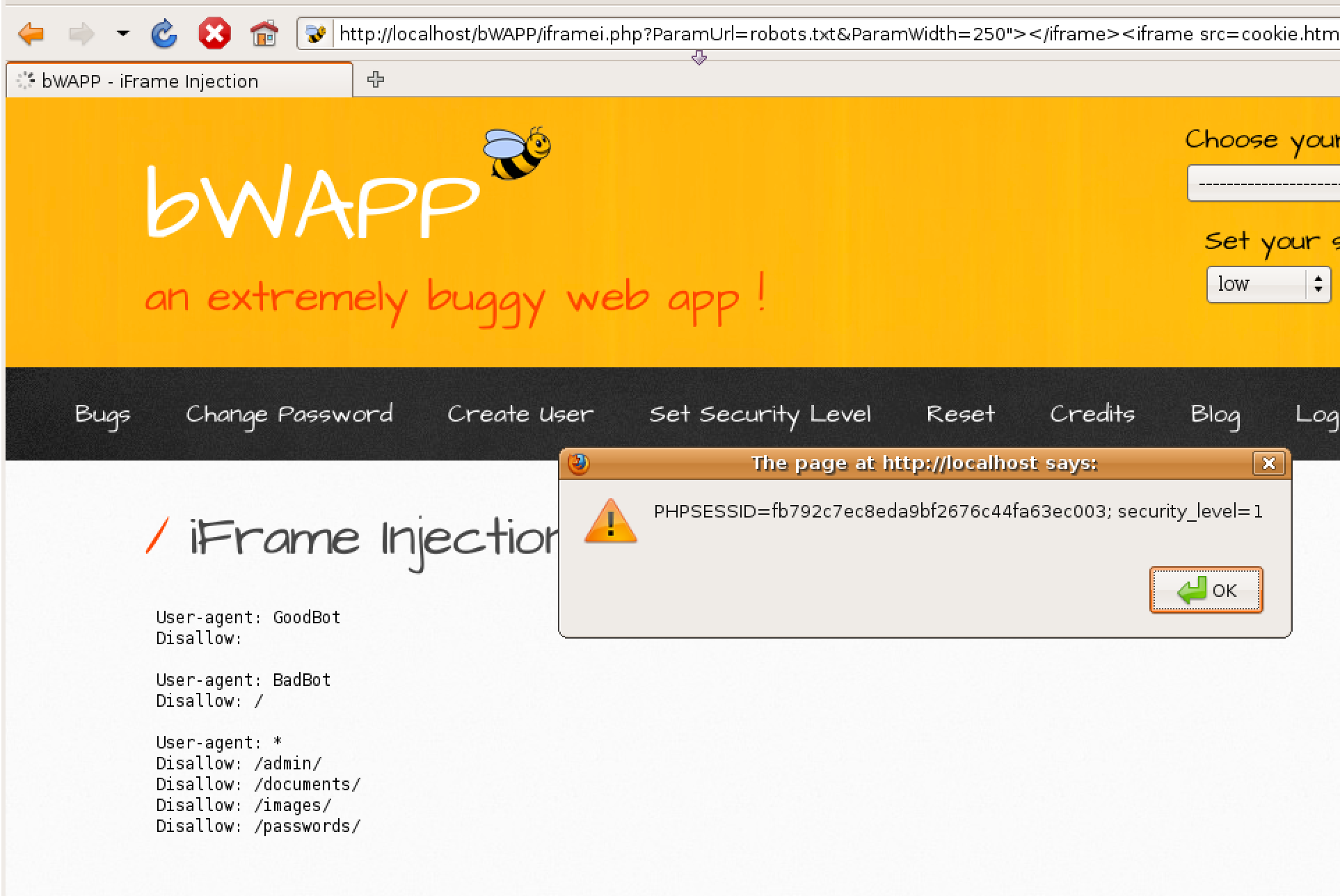Open the security level 'low' dropdown
The width and height of the screenshot is (1340, 896).
(x=1268, y=284)
